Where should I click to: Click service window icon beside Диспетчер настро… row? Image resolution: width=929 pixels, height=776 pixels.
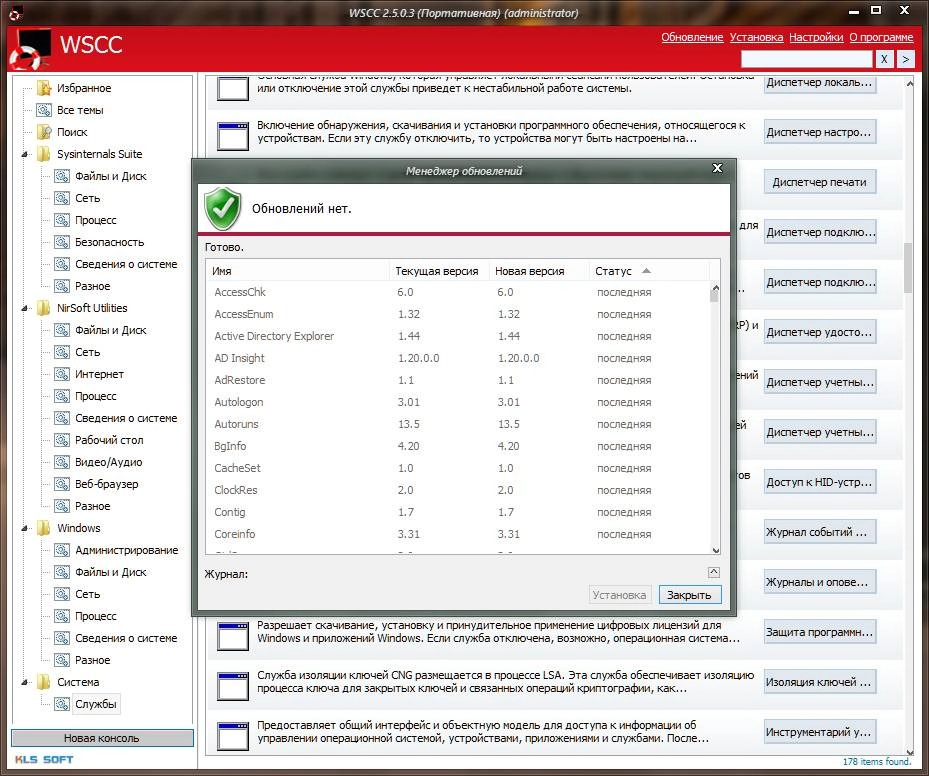233,136
